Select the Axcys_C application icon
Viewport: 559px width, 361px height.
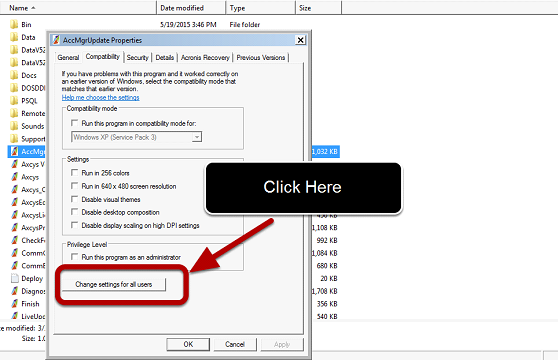click(14, 190)
